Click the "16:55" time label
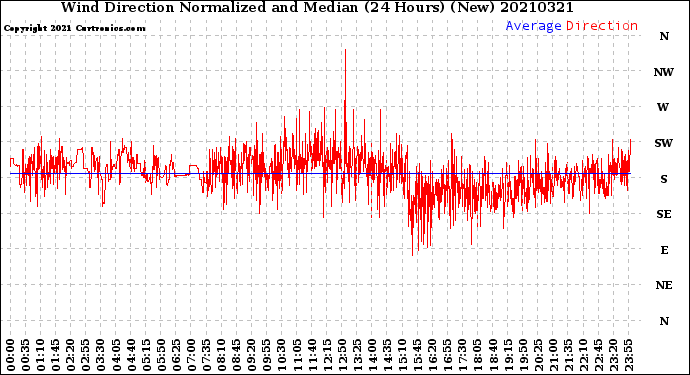The image size is (690, 375). click(449, 355)
